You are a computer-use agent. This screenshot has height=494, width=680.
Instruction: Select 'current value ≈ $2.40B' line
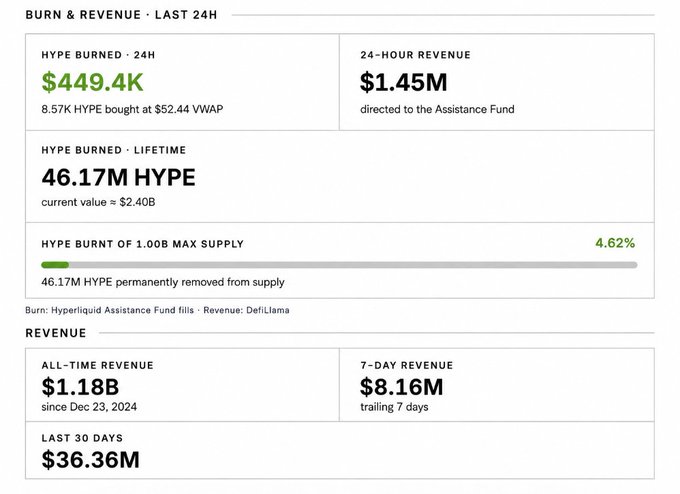tap(98, 202)
